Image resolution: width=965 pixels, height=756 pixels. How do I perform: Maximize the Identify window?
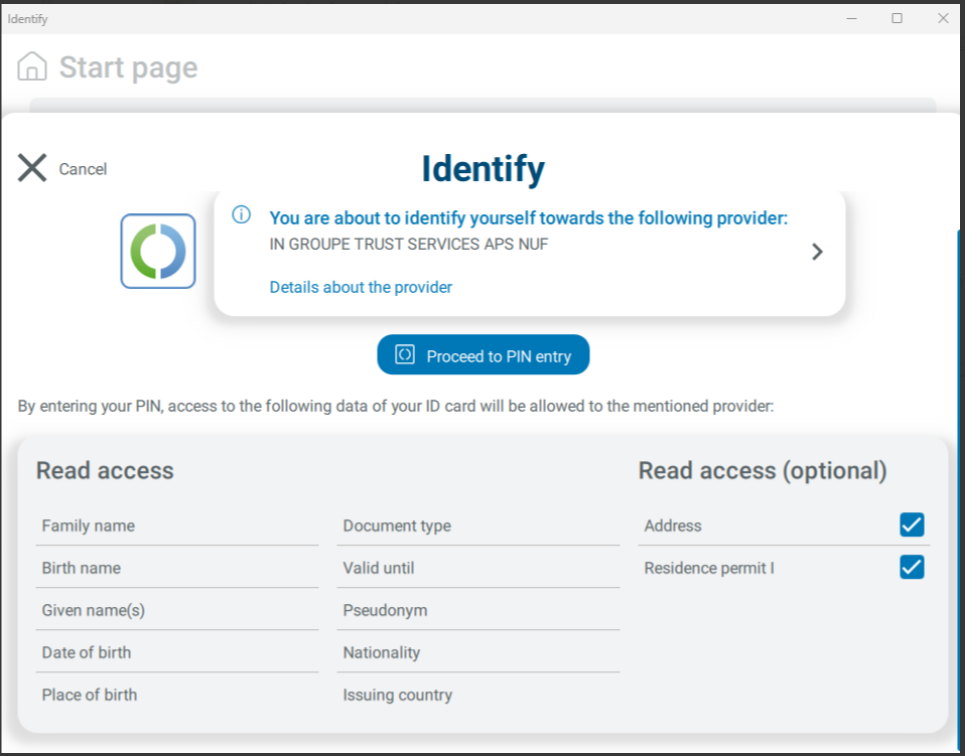coord(897,18)
